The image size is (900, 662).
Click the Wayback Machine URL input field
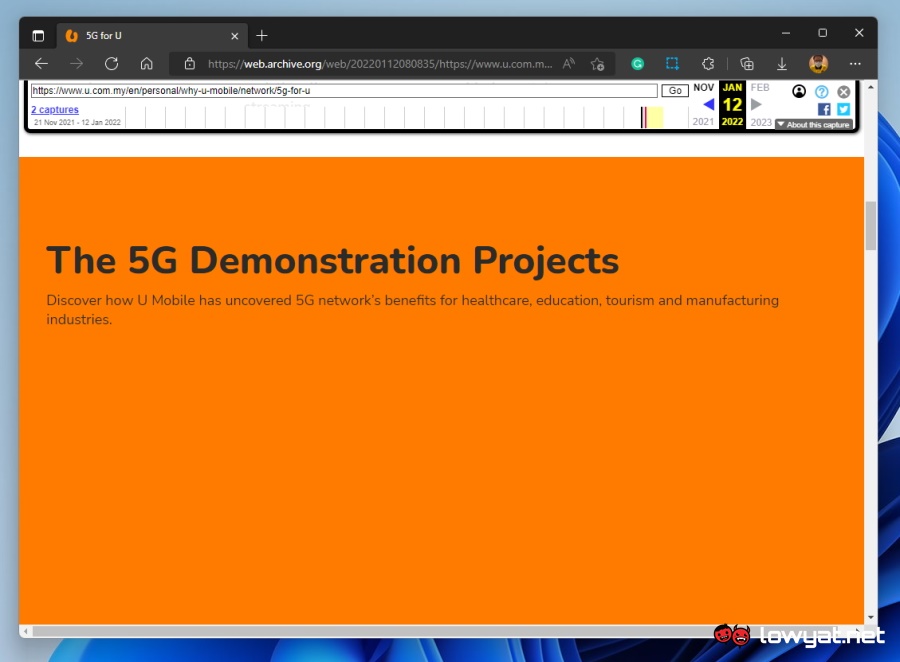[x=343, y=91]
